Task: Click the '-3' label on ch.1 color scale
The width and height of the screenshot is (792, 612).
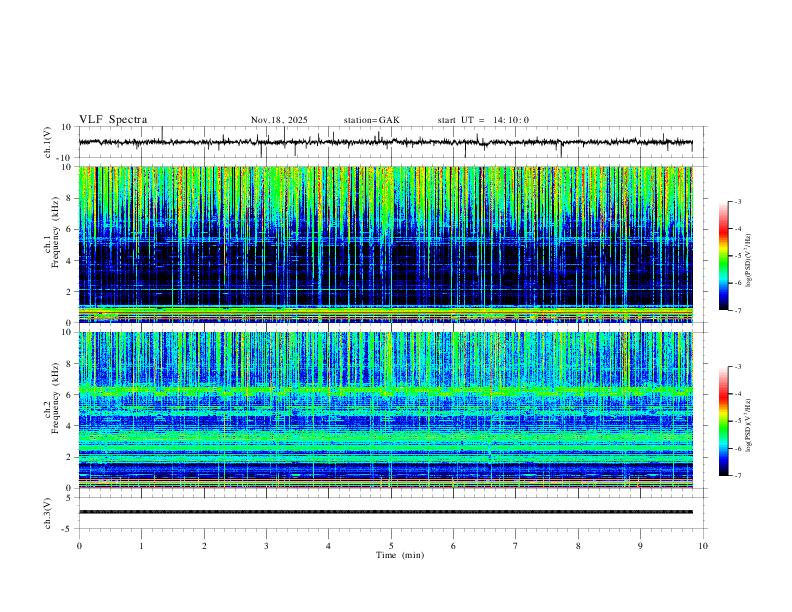Action: click(738, 201)
